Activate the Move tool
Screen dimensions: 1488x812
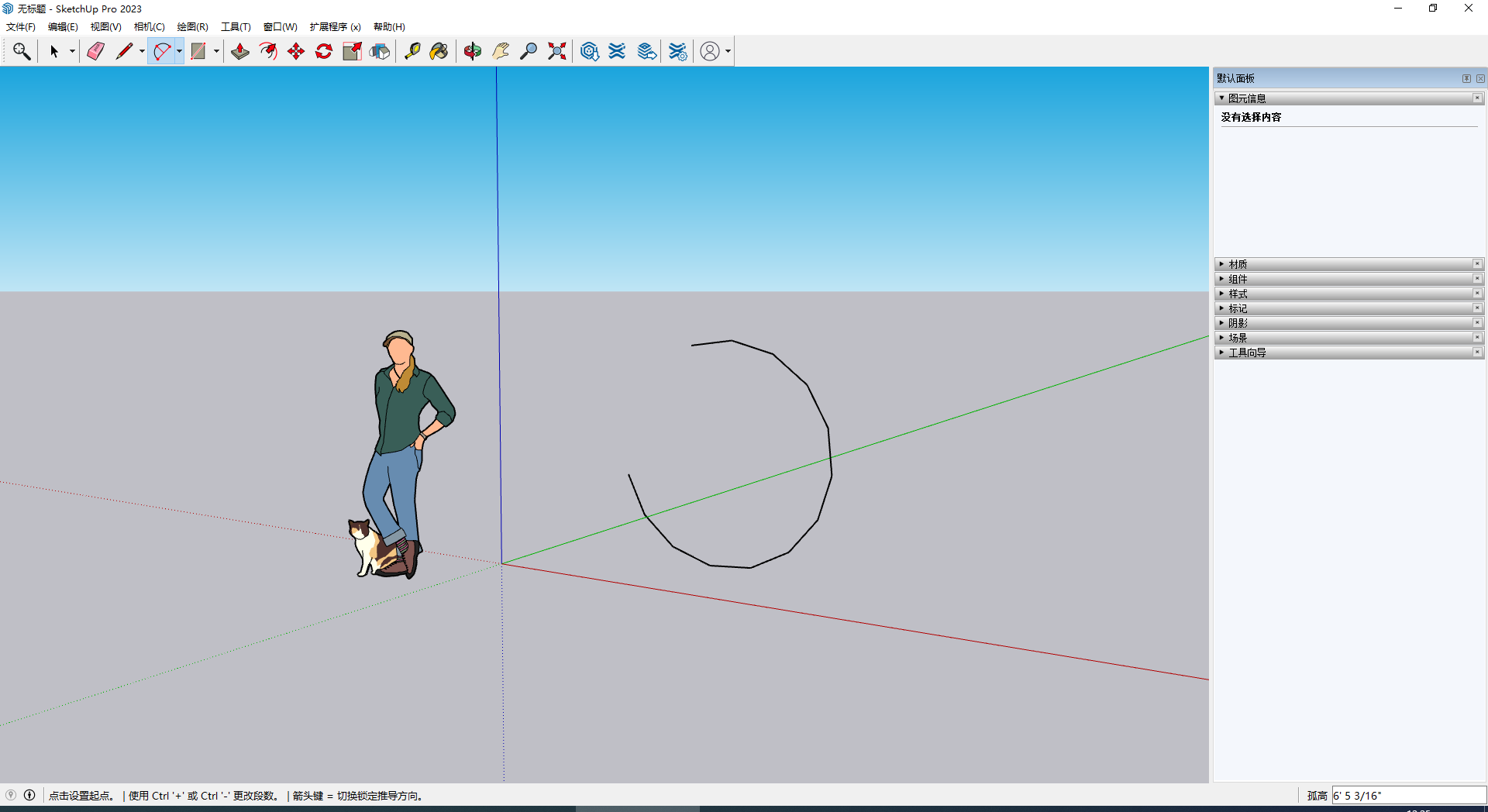[296, 51]
